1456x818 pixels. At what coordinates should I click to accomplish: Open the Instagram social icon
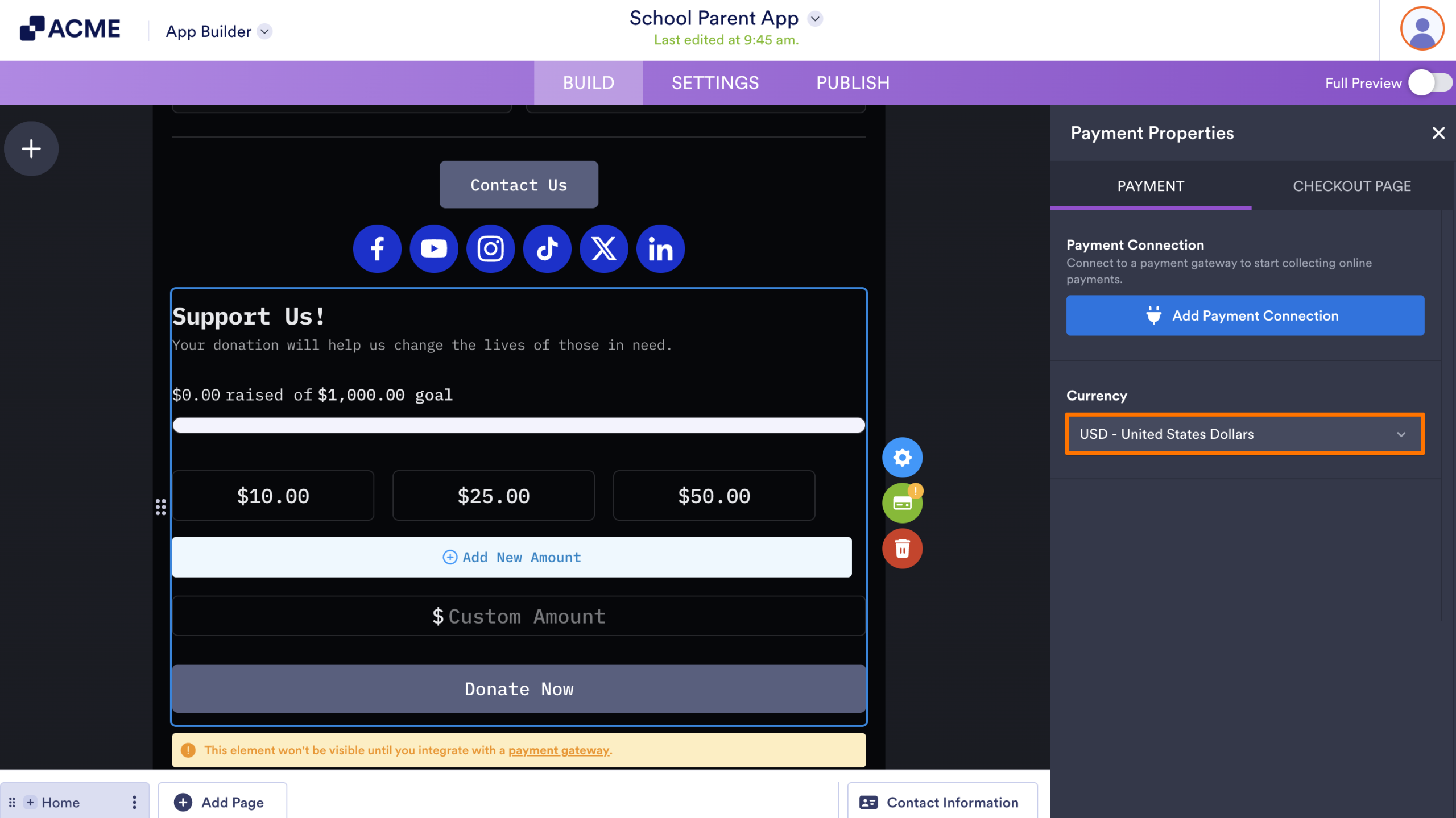click(x=490, y=249)
